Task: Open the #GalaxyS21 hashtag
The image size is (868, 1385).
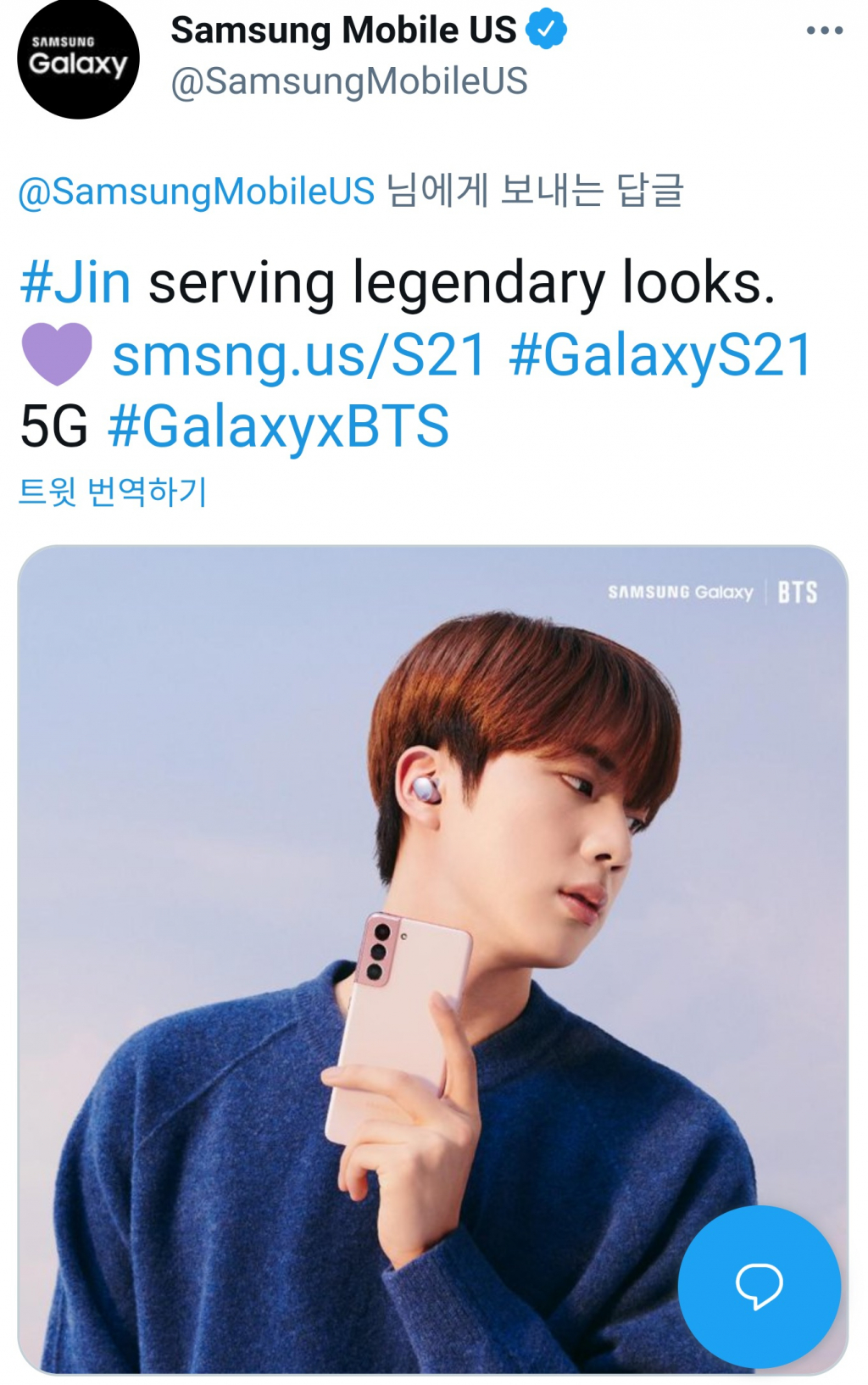Action: coord(661,356)
